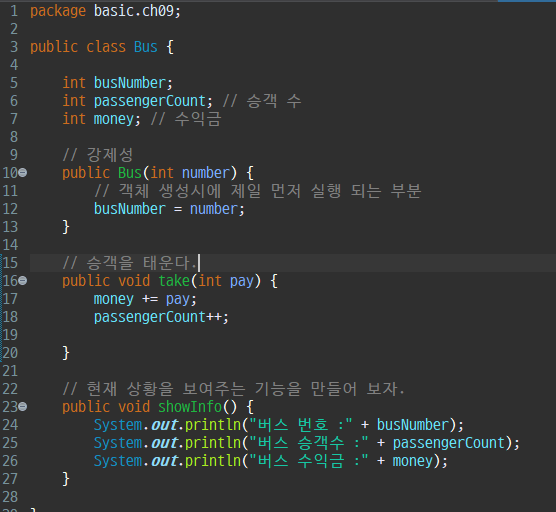
Task: Click line number 1 in gutter
Action: 14,11
